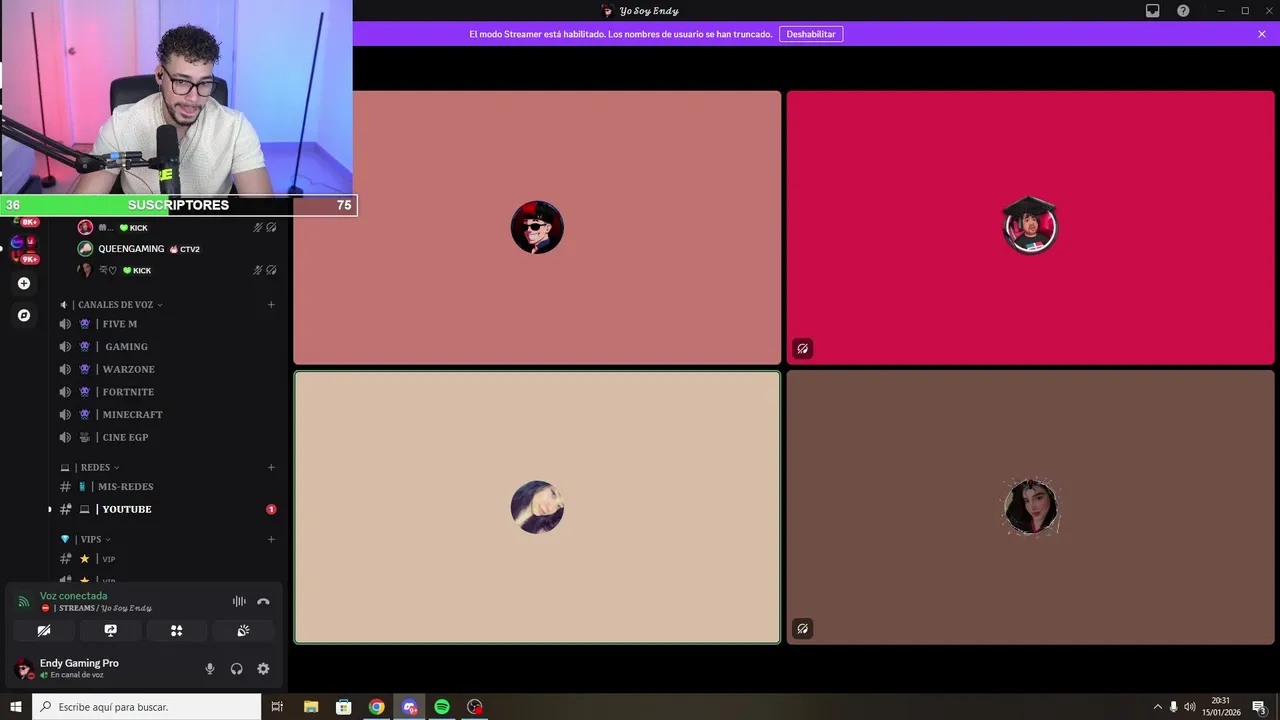Open system volume control in tray
Viewport: 1280px width, 720px height.
[1190, 707]
